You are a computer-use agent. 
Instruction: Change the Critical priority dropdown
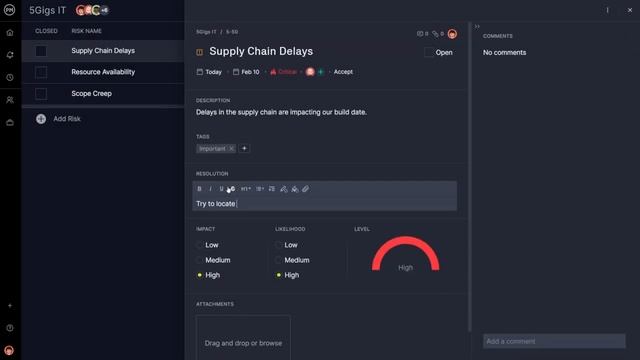283,72
